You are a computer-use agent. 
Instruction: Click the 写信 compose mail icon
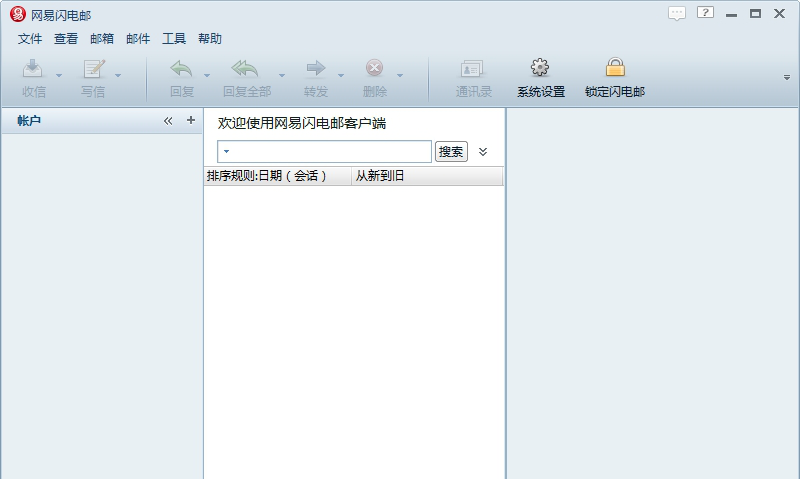click(93, 68)
